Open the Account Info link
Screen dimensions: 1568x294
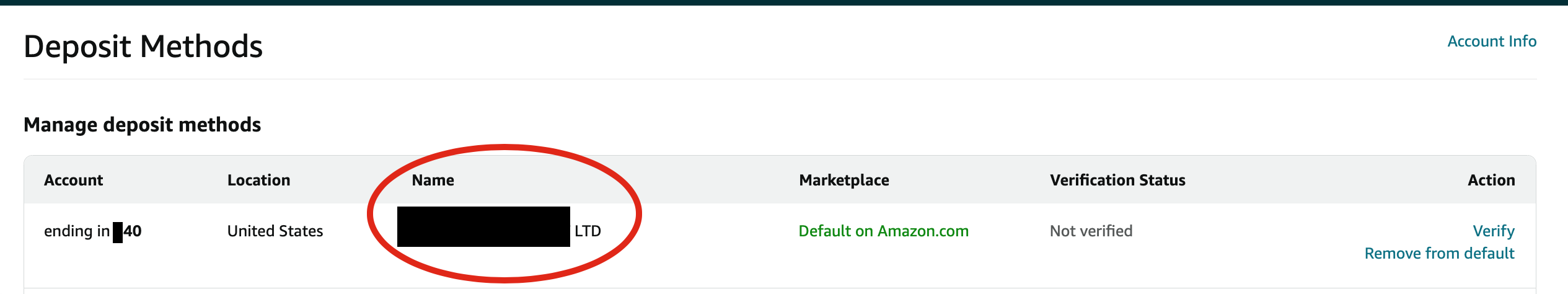(1492, 42)
